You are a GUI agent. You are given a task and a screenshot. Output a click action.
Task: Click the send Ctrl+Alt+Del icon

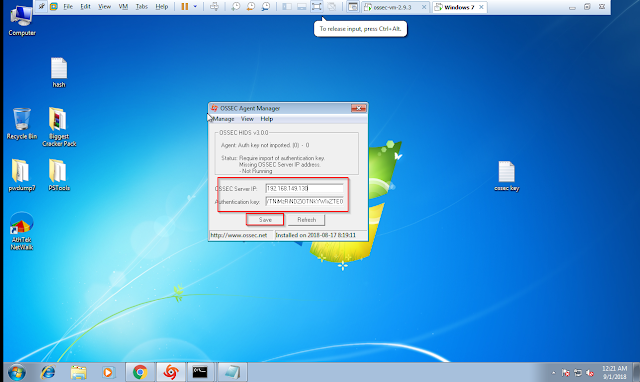214,7
